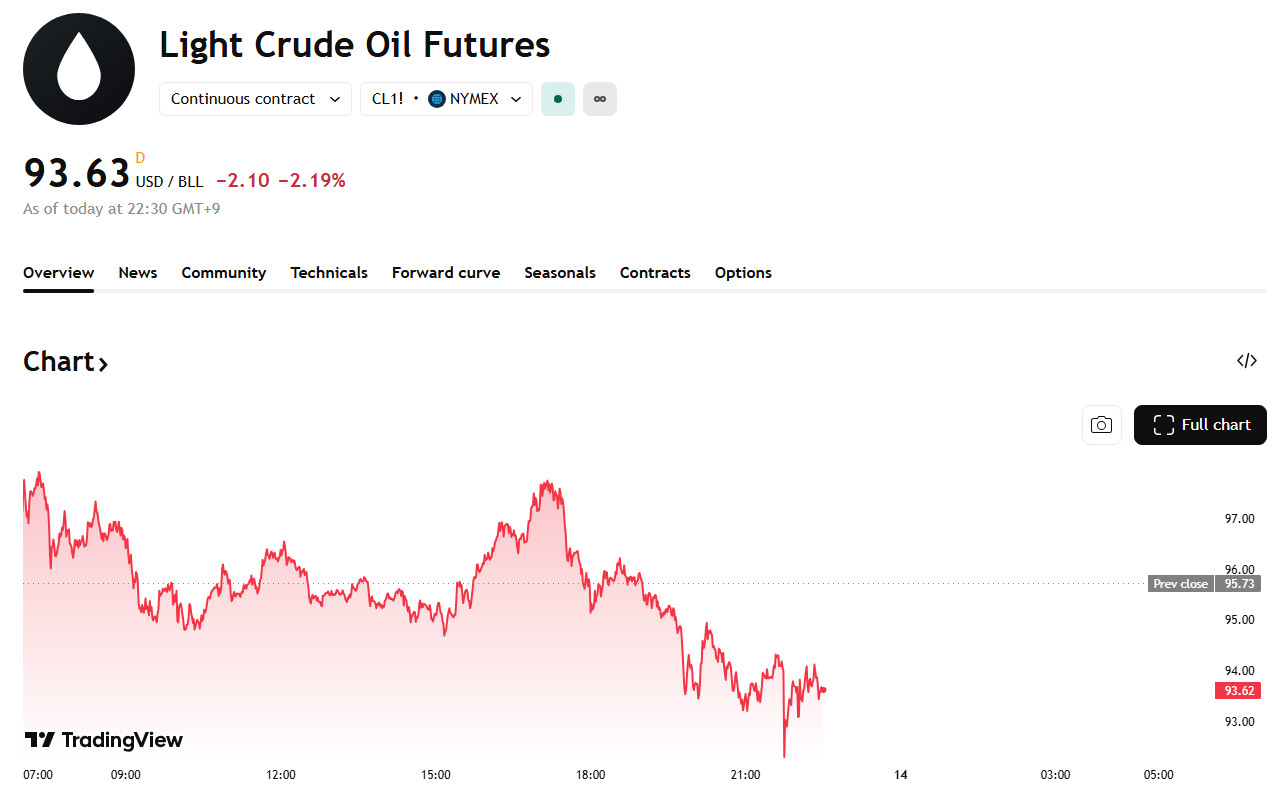Switch to the News tab
1287x798 pixels.
point(138,273)
